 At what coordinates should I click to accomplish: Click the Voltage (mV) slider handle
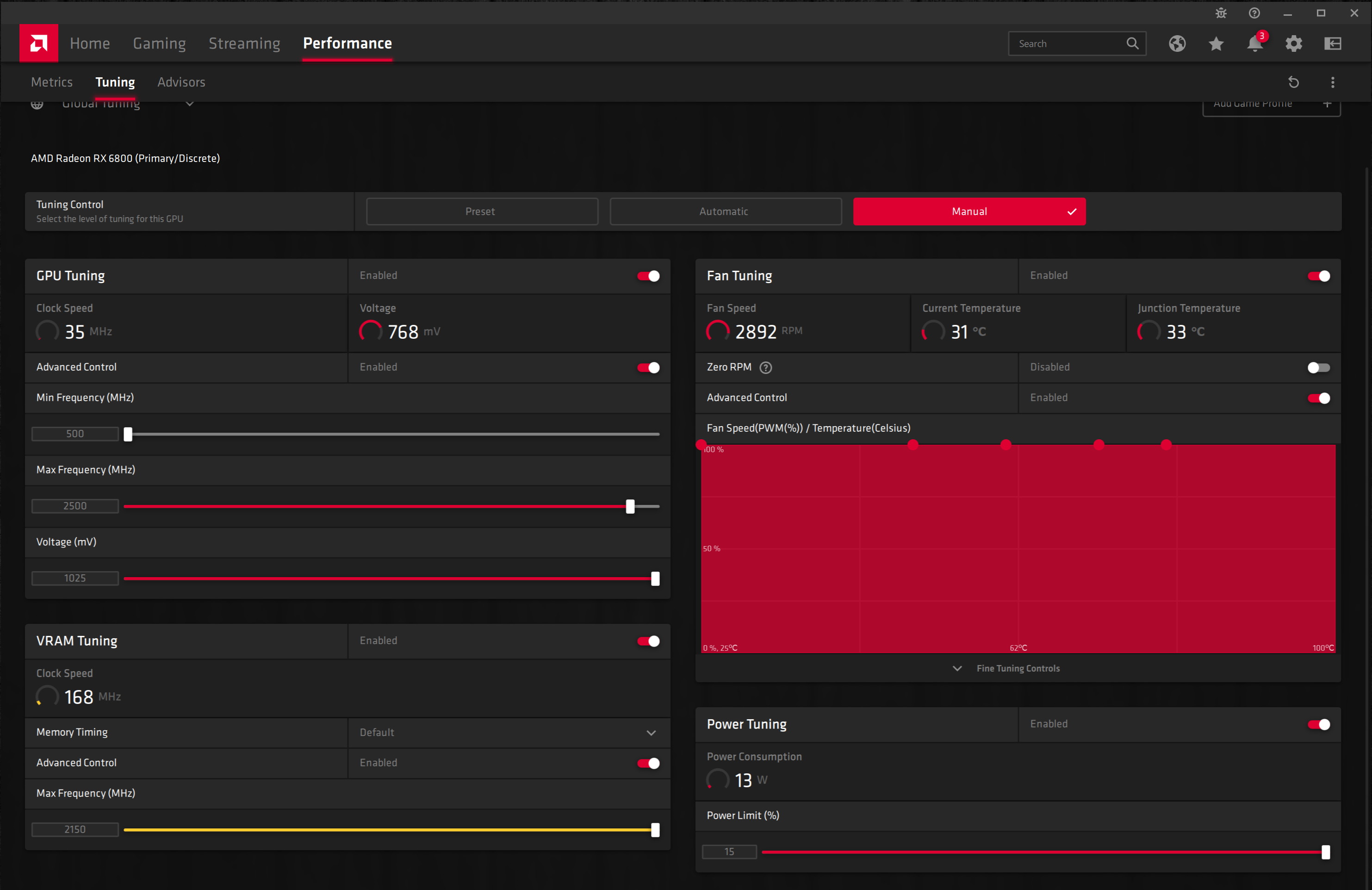click(x=655, y=578)
